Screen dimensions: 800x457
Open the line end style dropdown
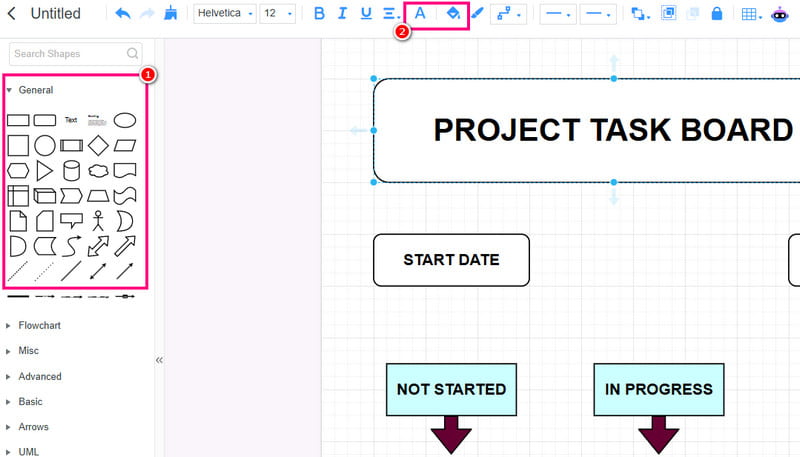click(x=598, y=14)
